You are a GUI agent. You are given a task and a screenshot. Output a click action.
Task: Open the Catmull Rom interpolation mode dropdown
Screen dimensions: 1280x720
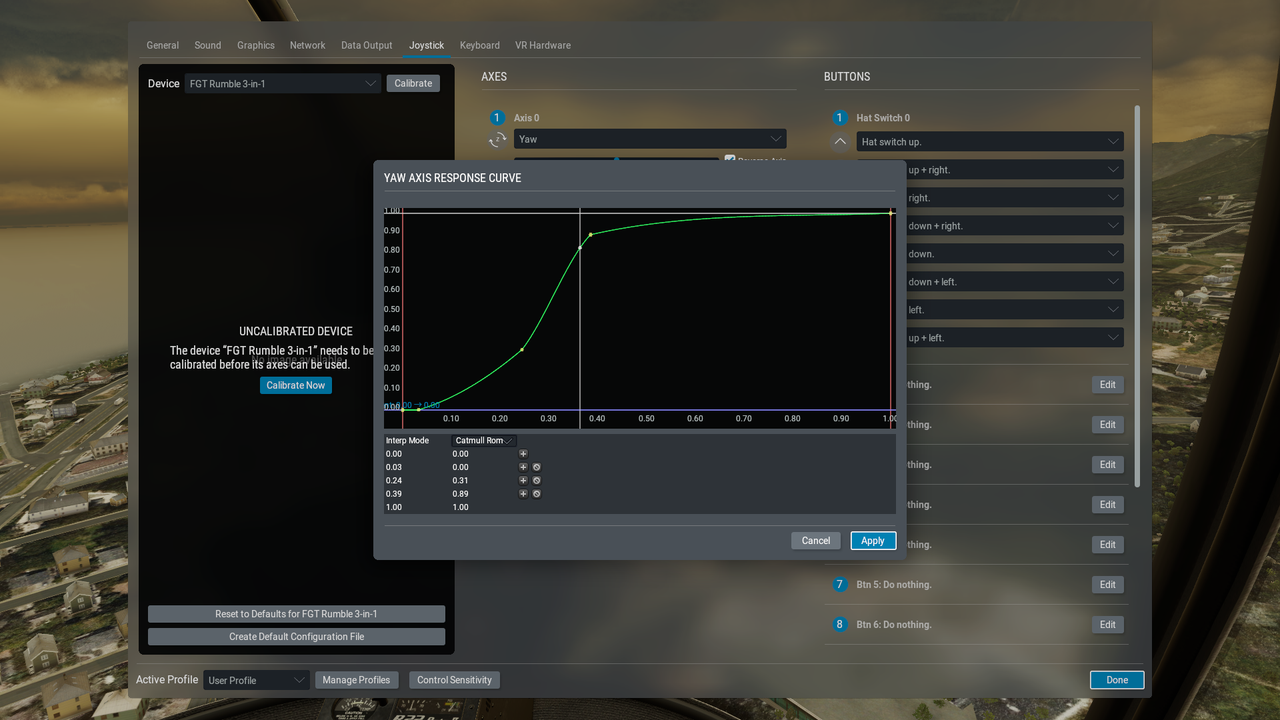point(483,440)
